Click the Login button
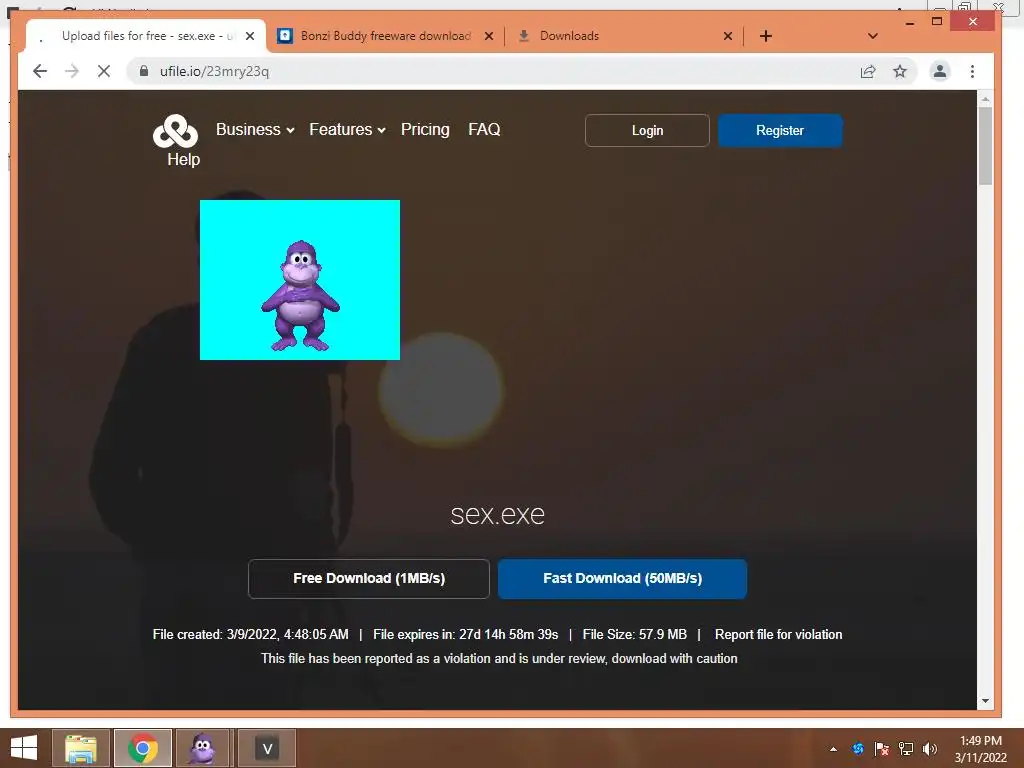This screenshot has height=768, width=1024. coord(647,131)
